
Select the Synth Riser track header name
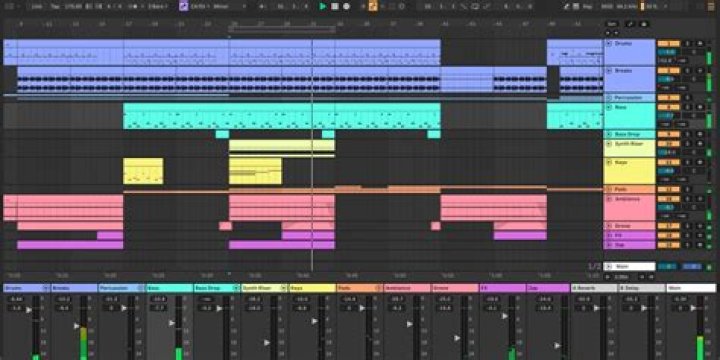pos(629,144)
